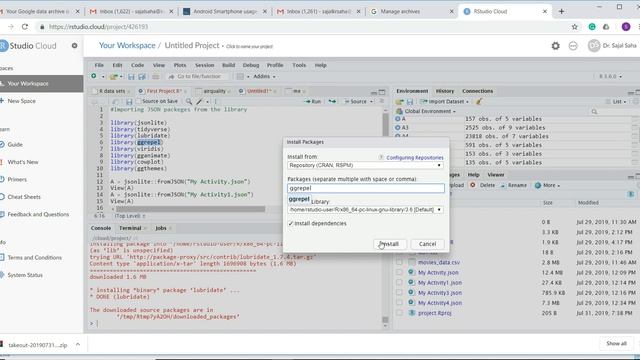Click the Rename icon in Files pane
This screenshot has width=640, height=360.
503,185
